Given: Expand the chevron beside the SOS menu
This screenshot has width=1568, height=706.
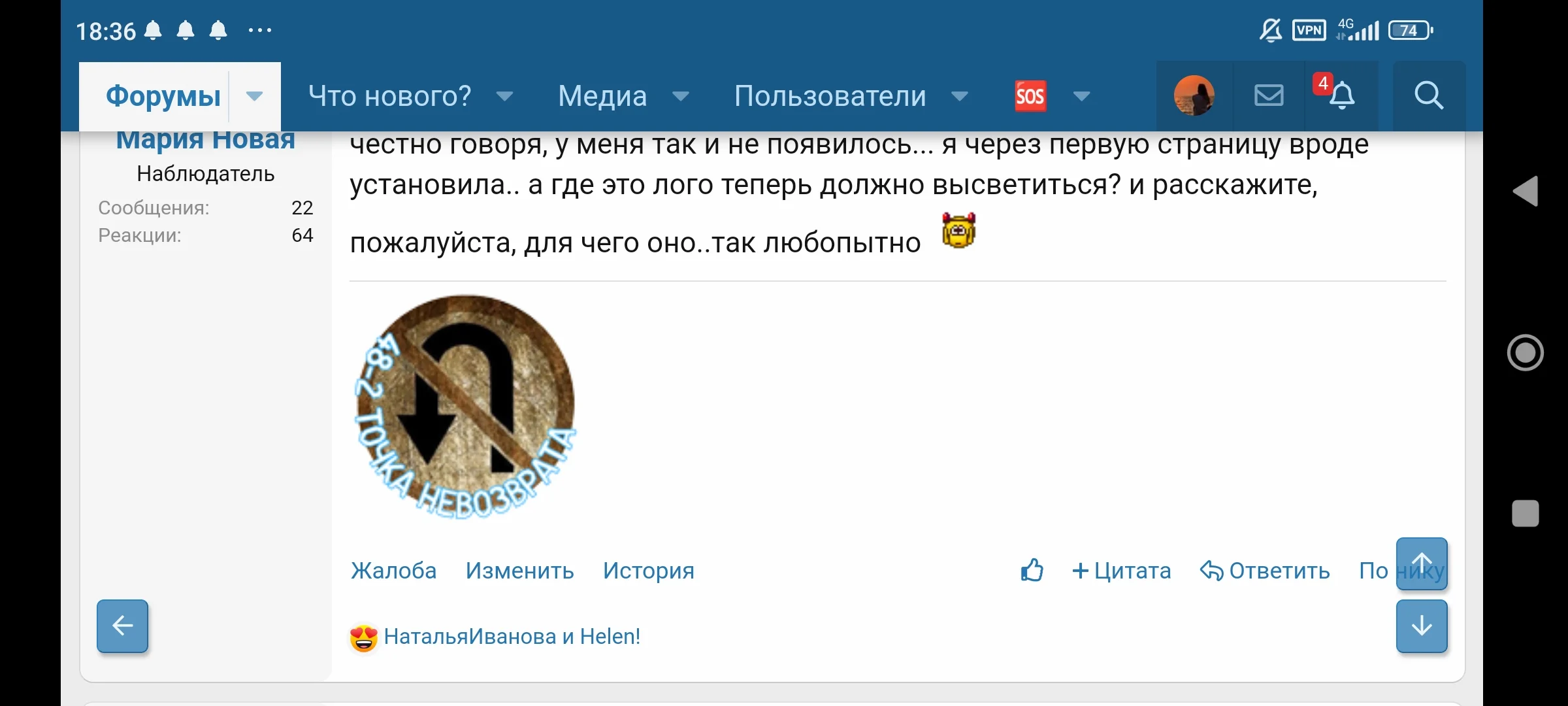Looking at the screenshot, I should (x=1081, y=97).
